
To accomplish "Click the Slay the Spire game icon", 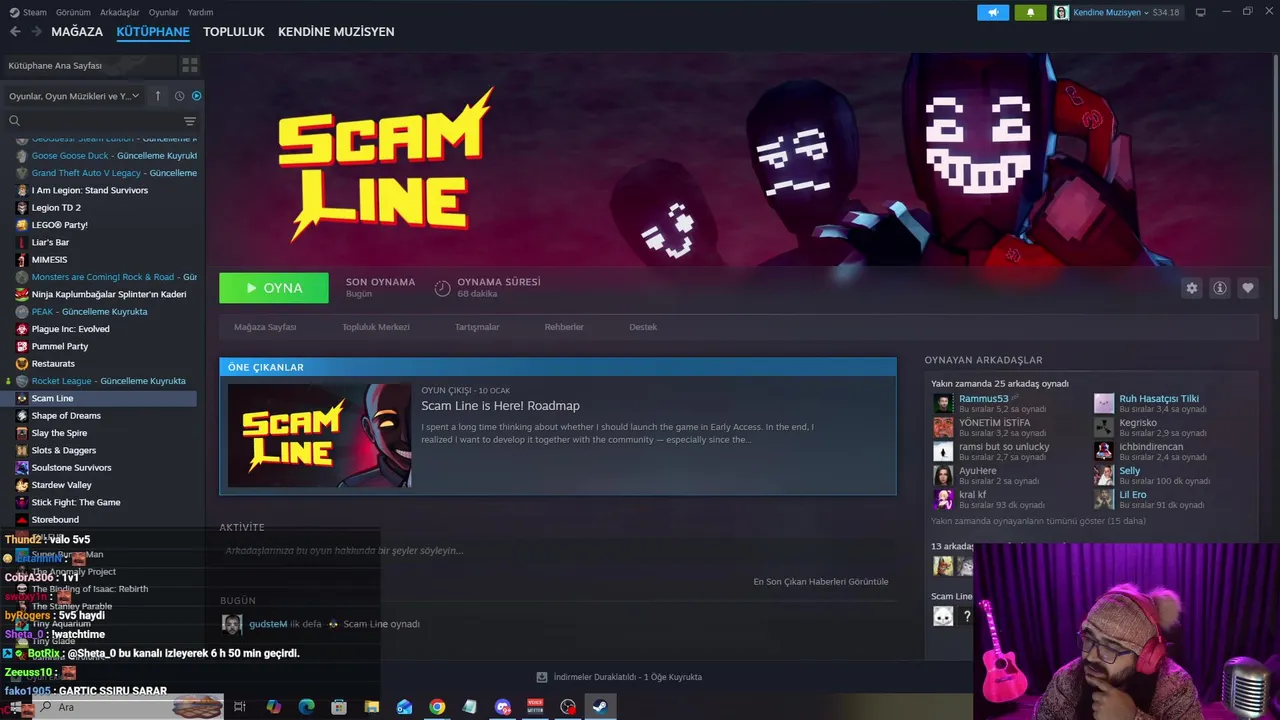I will 22,433.
